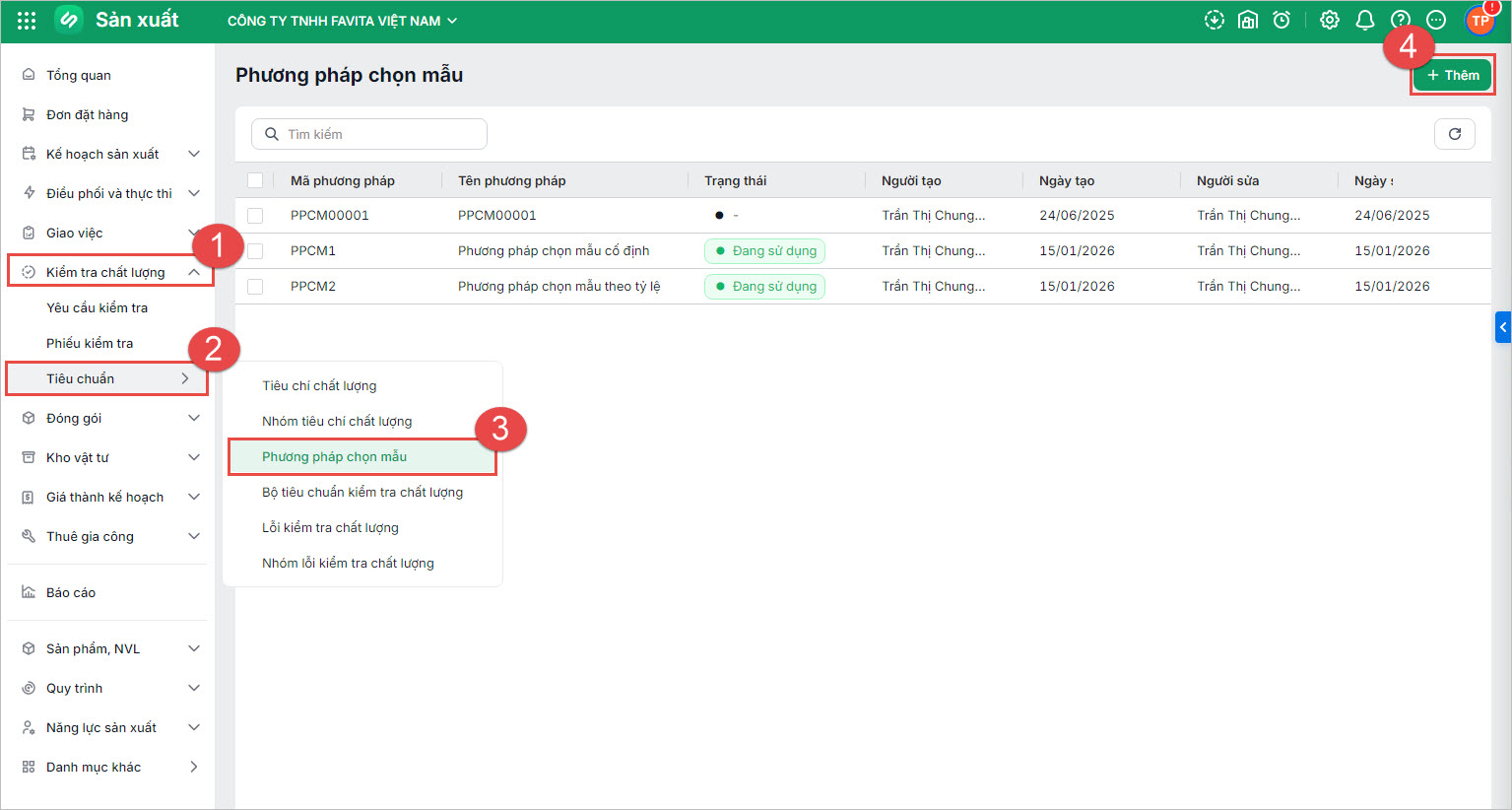Open Yêu cầu kiểm tra in the sidebar

point(97,307)
